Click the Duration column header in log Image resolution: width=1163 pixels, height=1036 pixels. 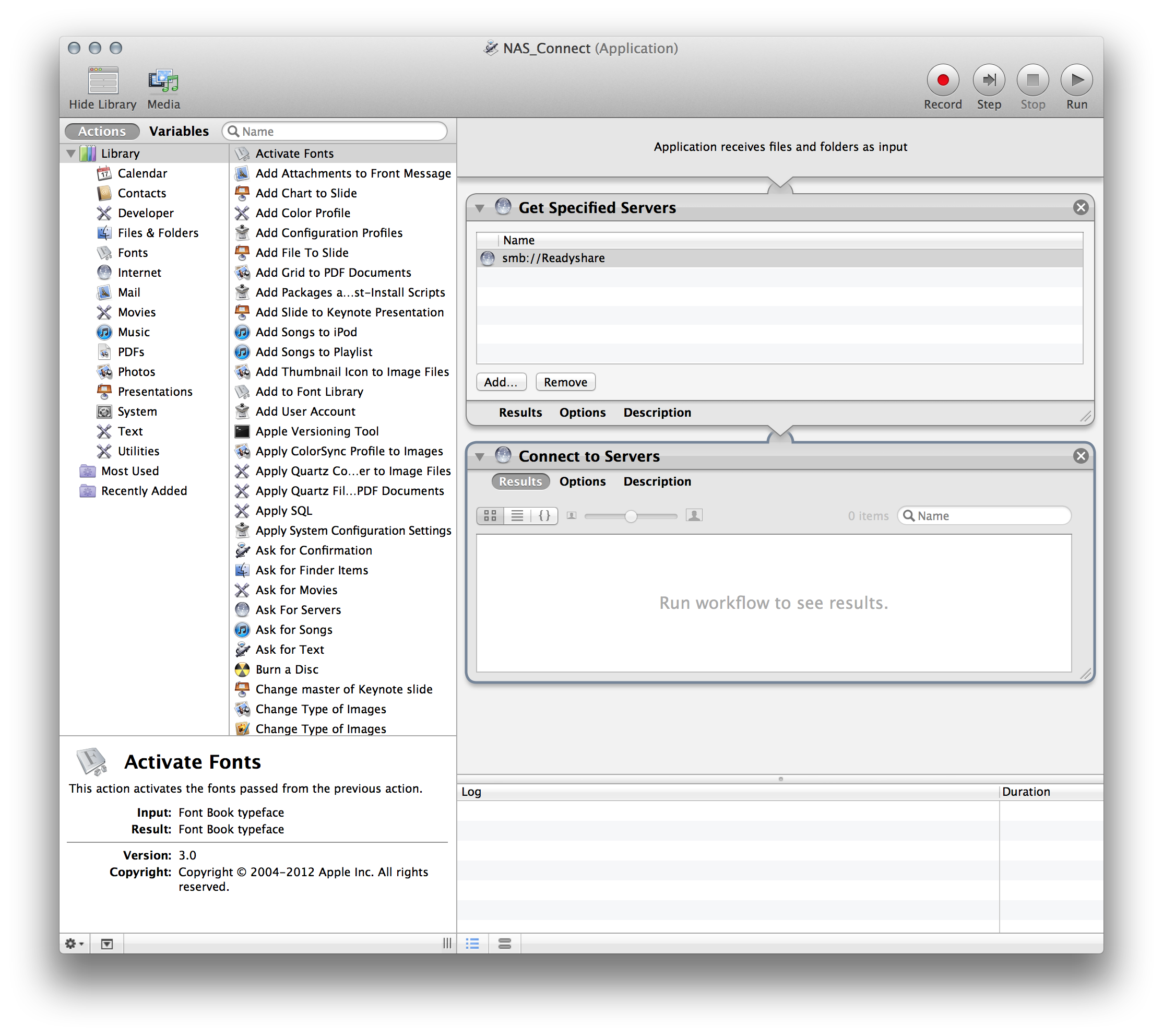tap(1050, 792)
